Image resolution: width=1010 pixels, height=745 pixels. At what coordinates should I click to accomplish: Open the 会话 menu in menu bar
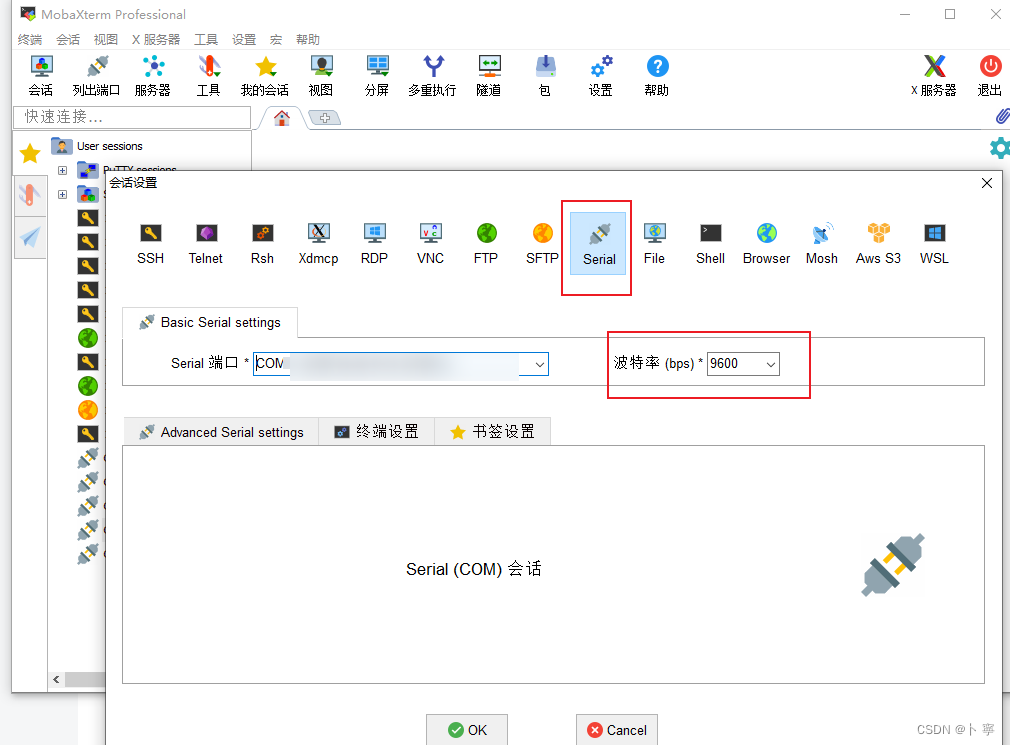point(68,40)
